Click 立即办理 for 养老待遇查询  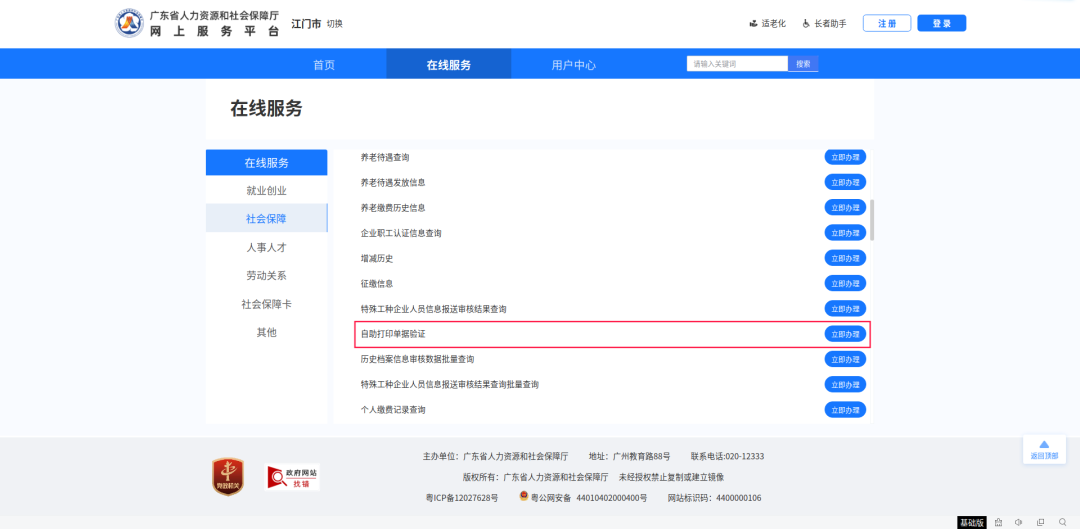pyautogui.click(x=845, y=157)
